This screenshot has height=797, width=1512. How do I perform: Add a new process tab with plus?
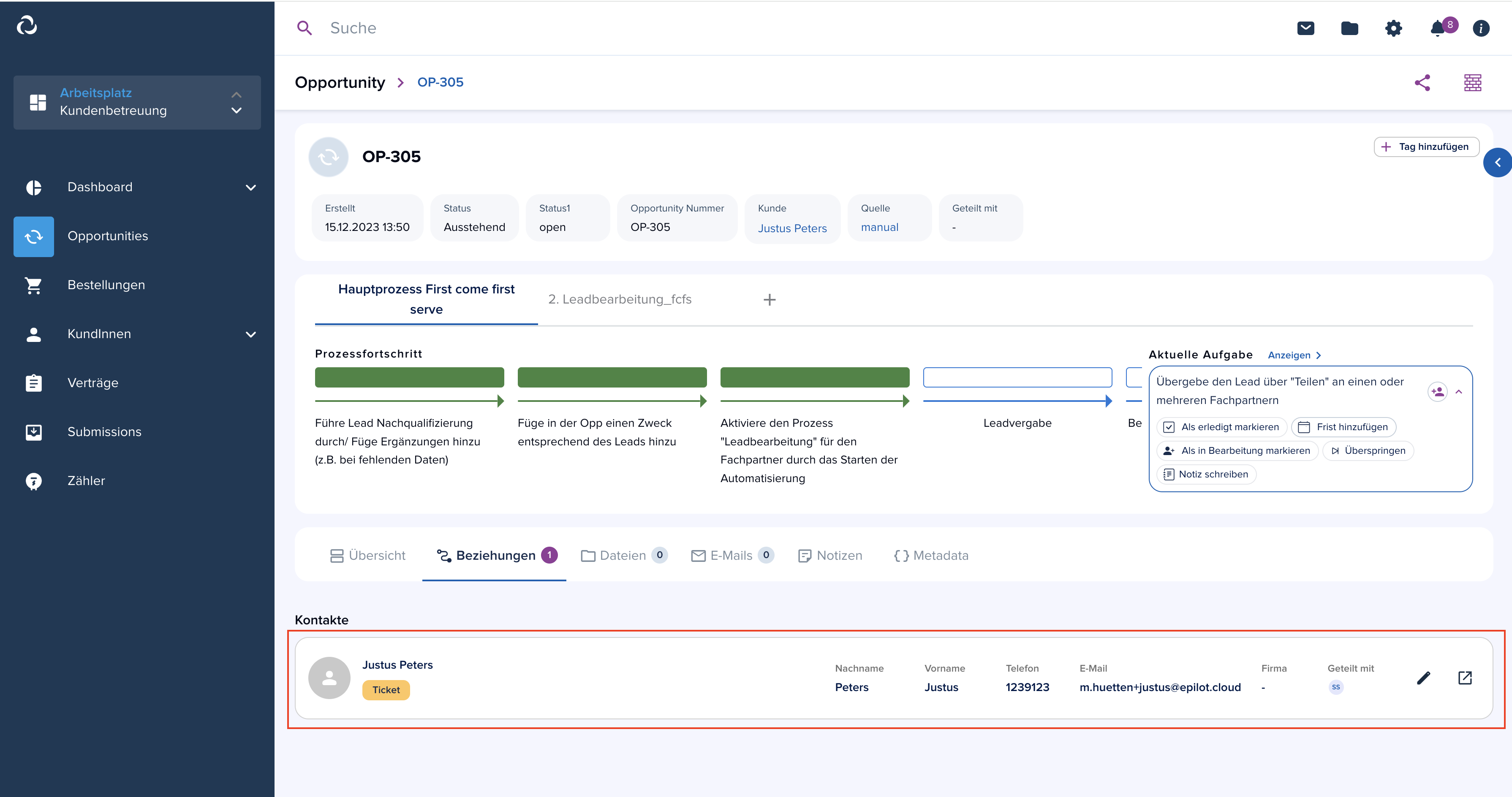(770, 300)
